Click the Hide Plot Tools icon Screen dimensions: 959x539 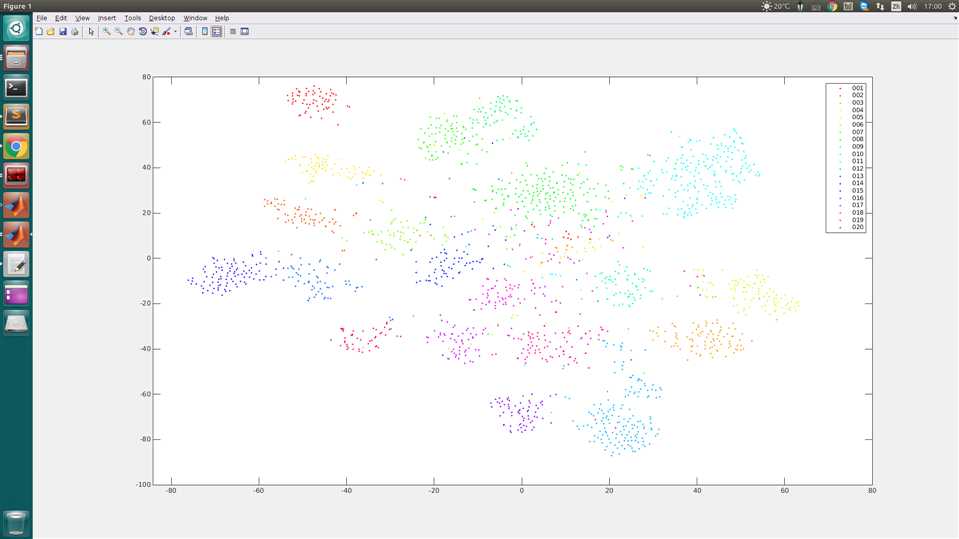(x=233, y=31)
